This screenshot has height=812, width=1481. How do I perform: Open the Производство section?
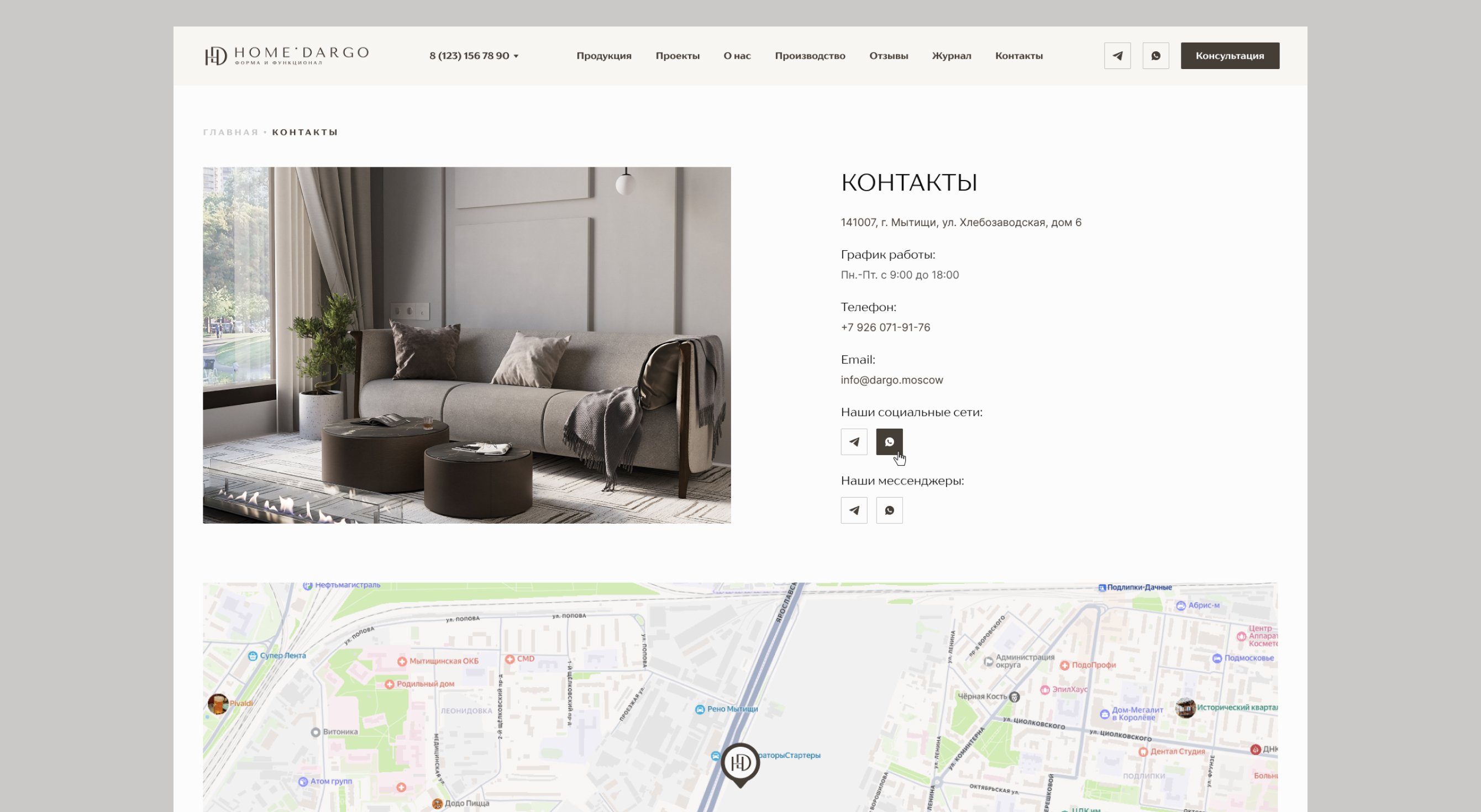point(810,56)
